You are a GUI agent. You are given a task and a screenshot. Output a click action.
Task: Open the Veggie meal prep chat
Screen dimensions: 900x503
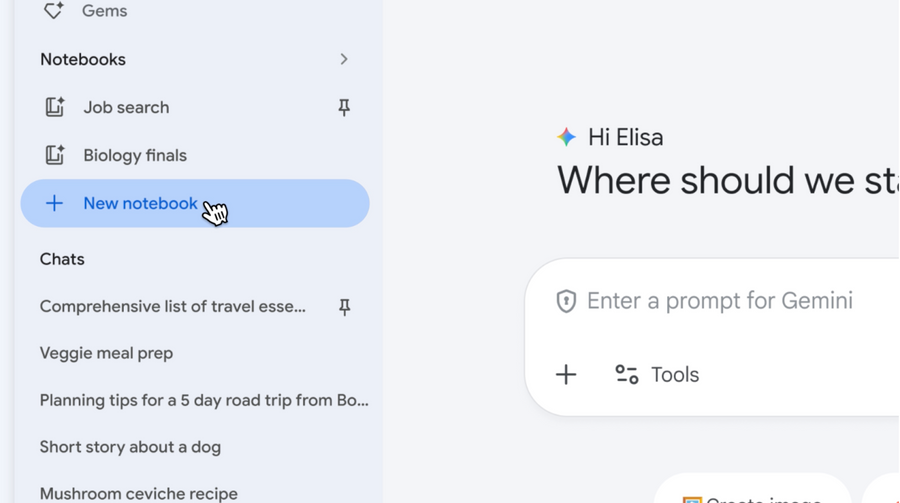point(106,353)
